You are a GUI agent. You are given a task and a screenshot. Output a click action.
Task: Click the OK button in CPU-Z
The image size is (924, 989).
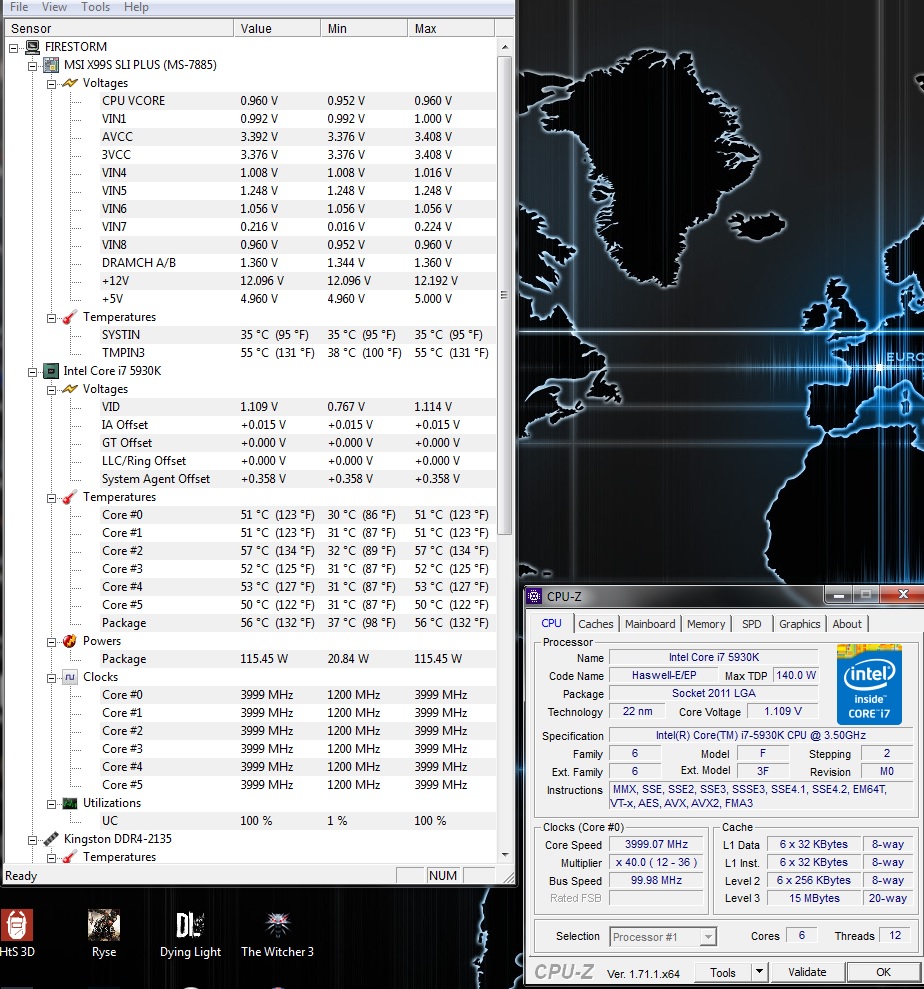click(x=883, y=972)
